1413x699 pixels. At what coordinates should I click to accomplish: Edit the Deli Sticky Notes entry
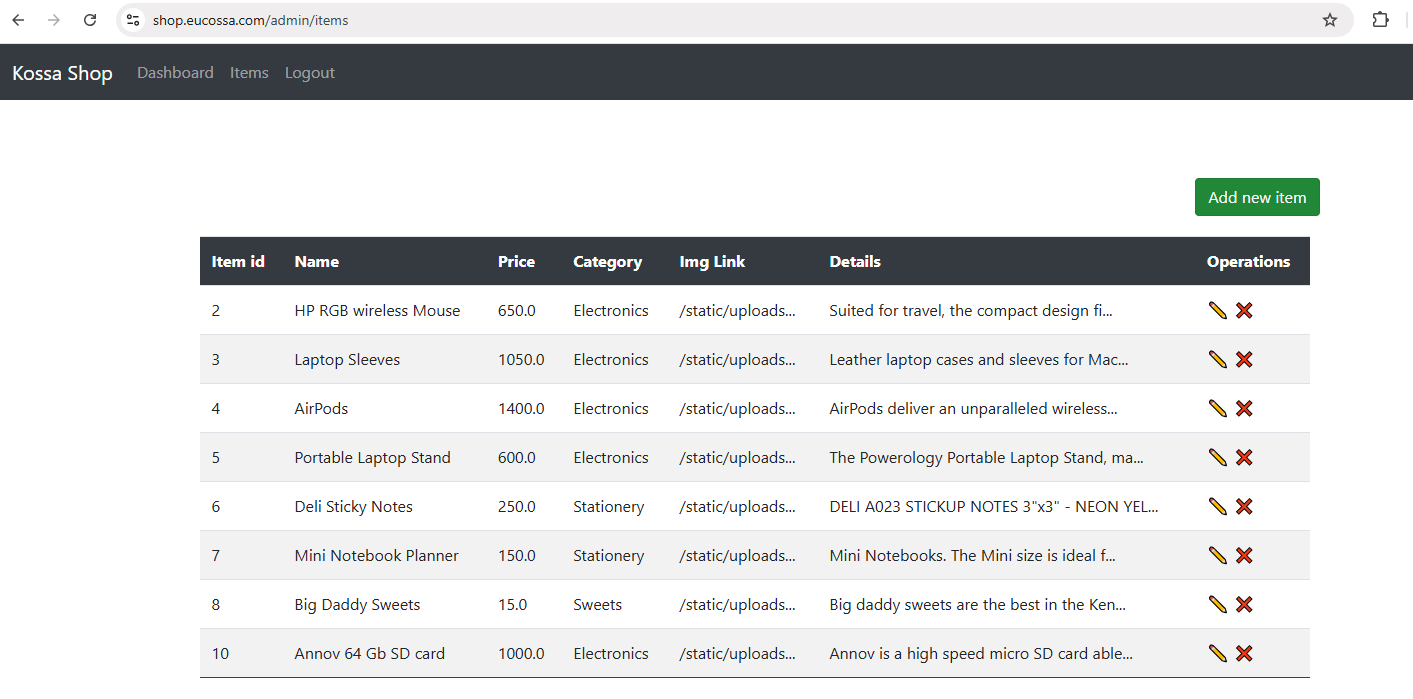coord(1218,506)
